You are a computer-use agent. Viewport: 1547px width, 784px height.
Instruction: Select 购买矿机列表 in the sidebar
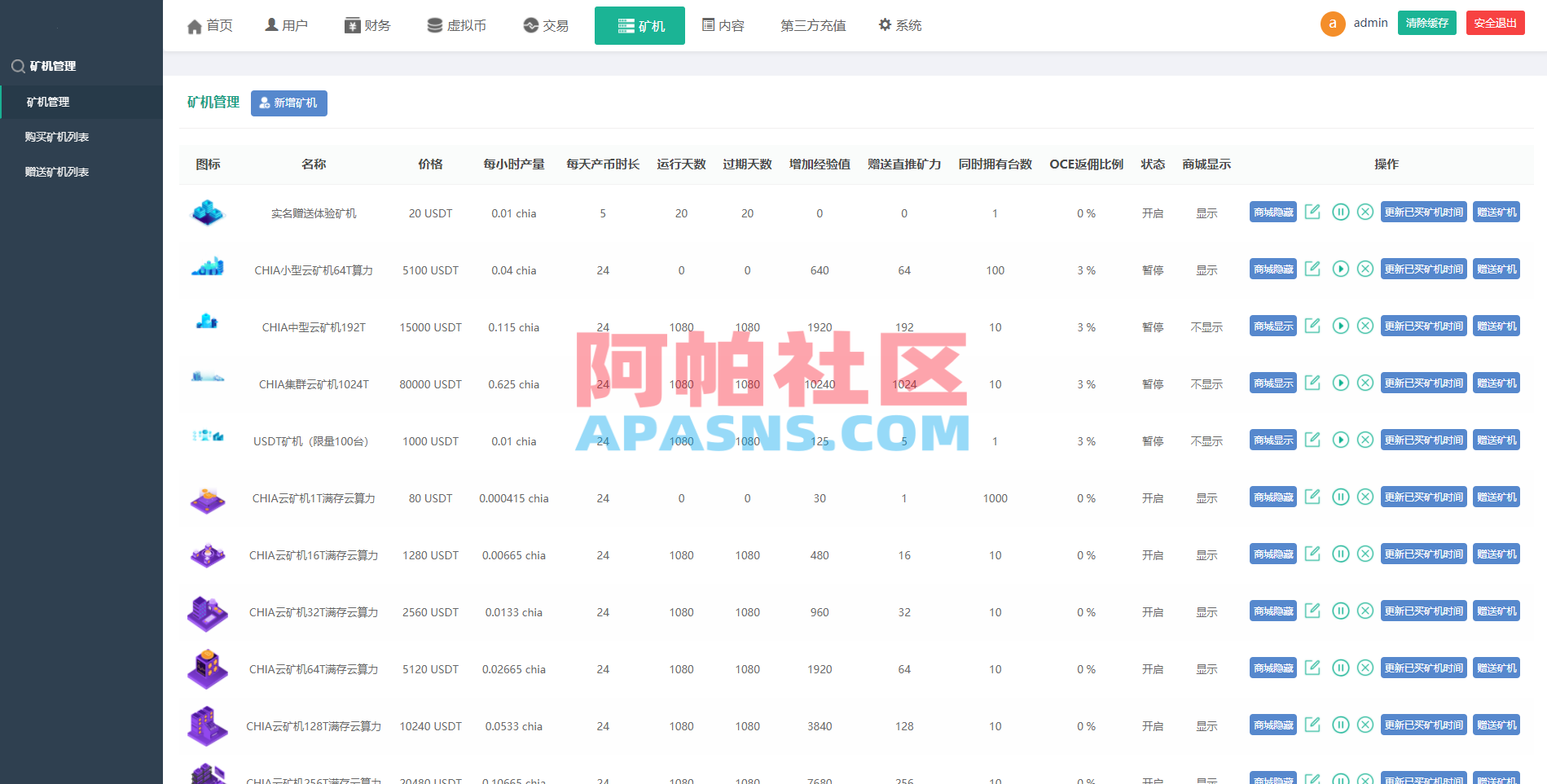[x=57, y=136]
